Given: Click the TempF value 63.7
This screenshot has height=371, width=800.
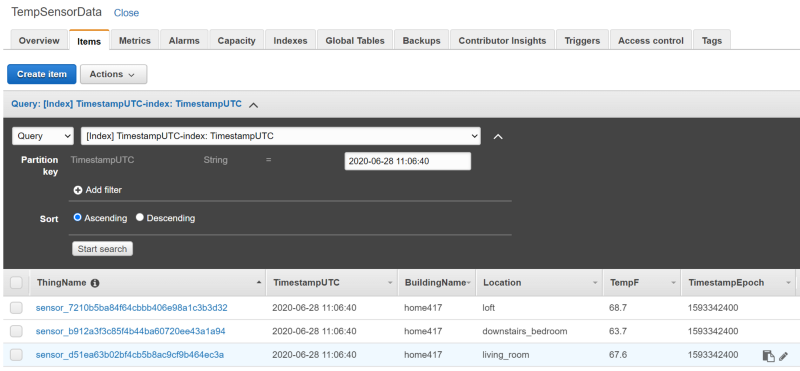Looking at the screenshot, I should click(x=618, y=332).
